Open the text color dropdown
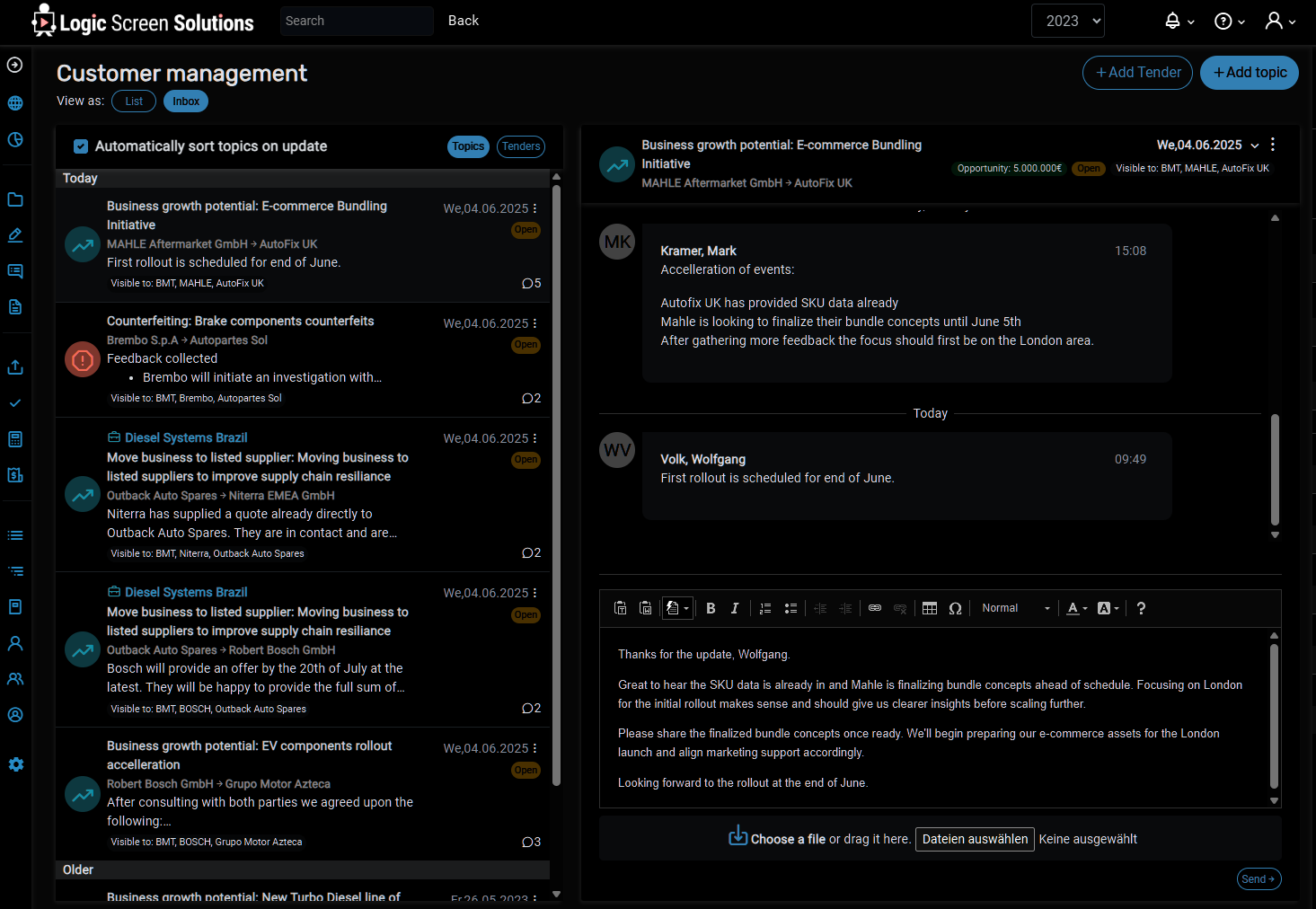Viewport: 1316px width, 909px height. click(1076, 608)
